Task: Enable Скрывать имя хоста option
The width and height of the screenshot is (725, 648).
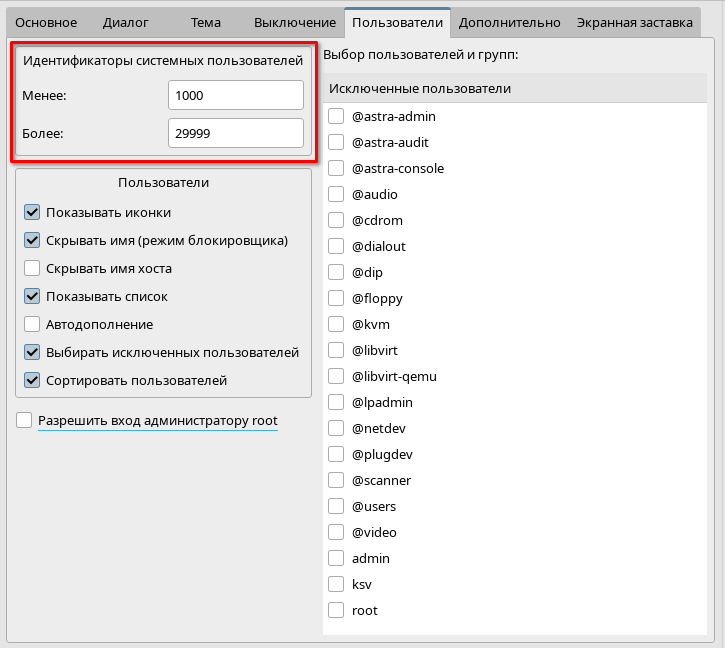Action: (x=32, y=269)
